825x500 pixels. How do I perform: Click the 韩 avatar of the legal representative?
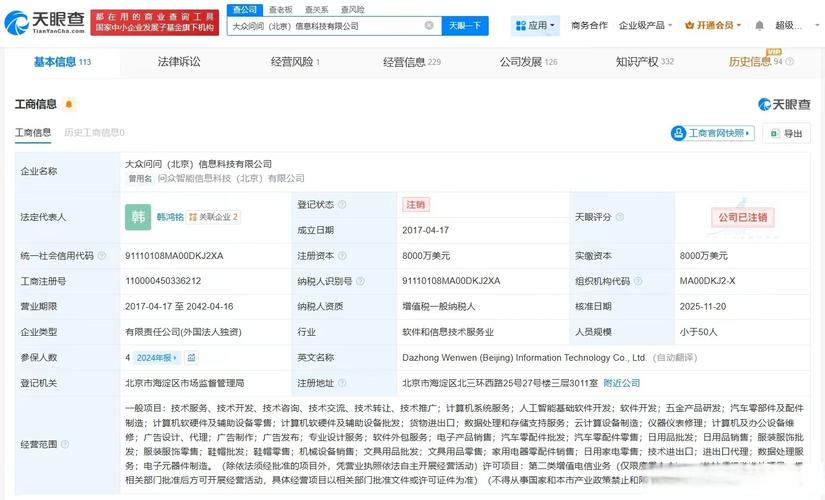tap(138, 217)
